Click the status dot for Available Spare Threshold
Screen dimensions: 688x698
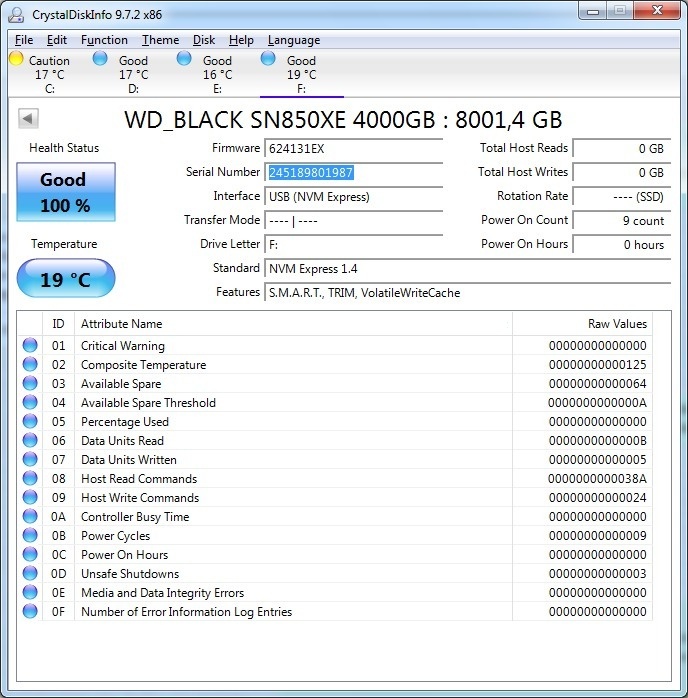coord(30,402)
